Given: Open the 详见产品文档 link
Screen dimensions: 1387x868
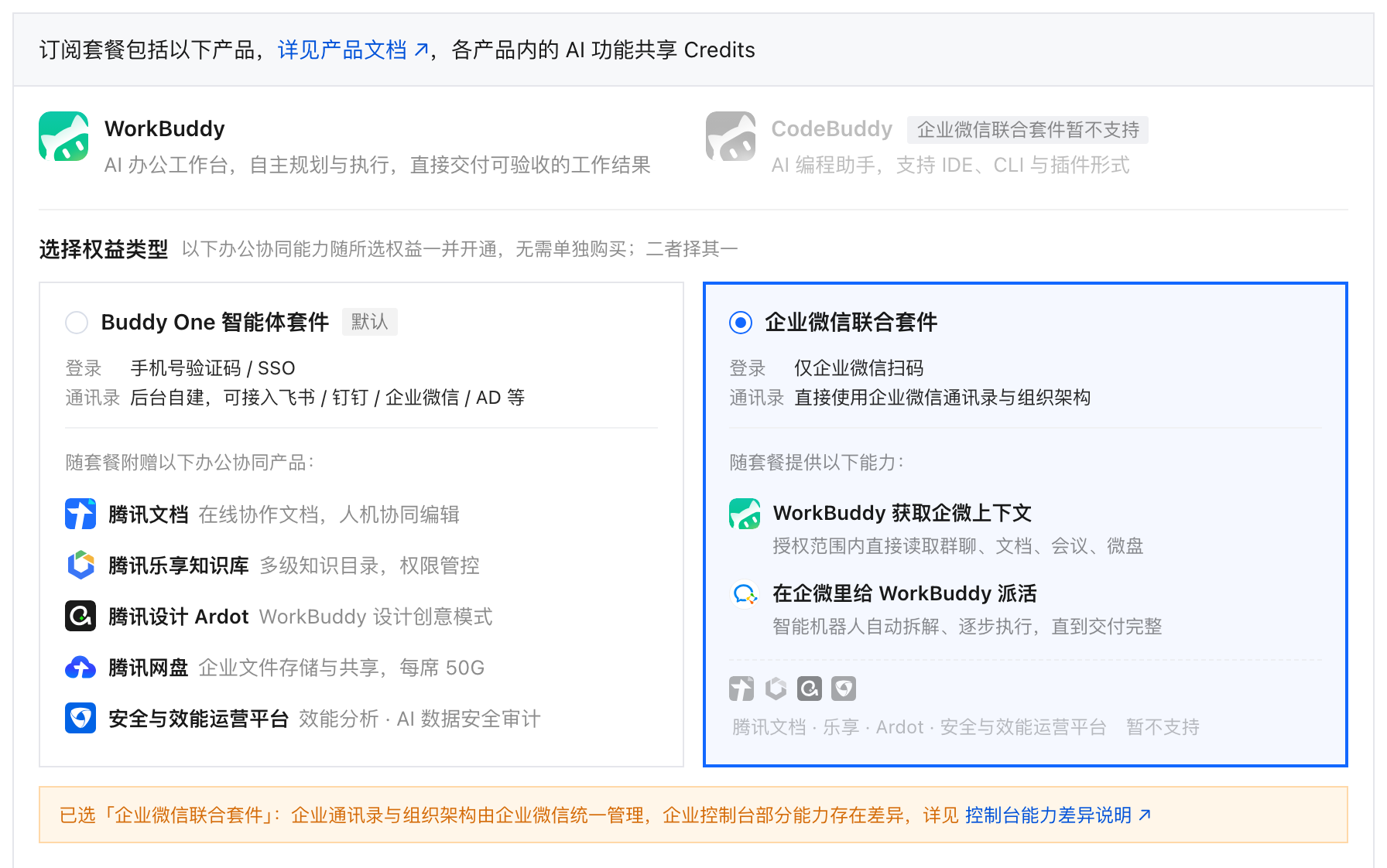Looking at the screenshot, I should [353, 50].
